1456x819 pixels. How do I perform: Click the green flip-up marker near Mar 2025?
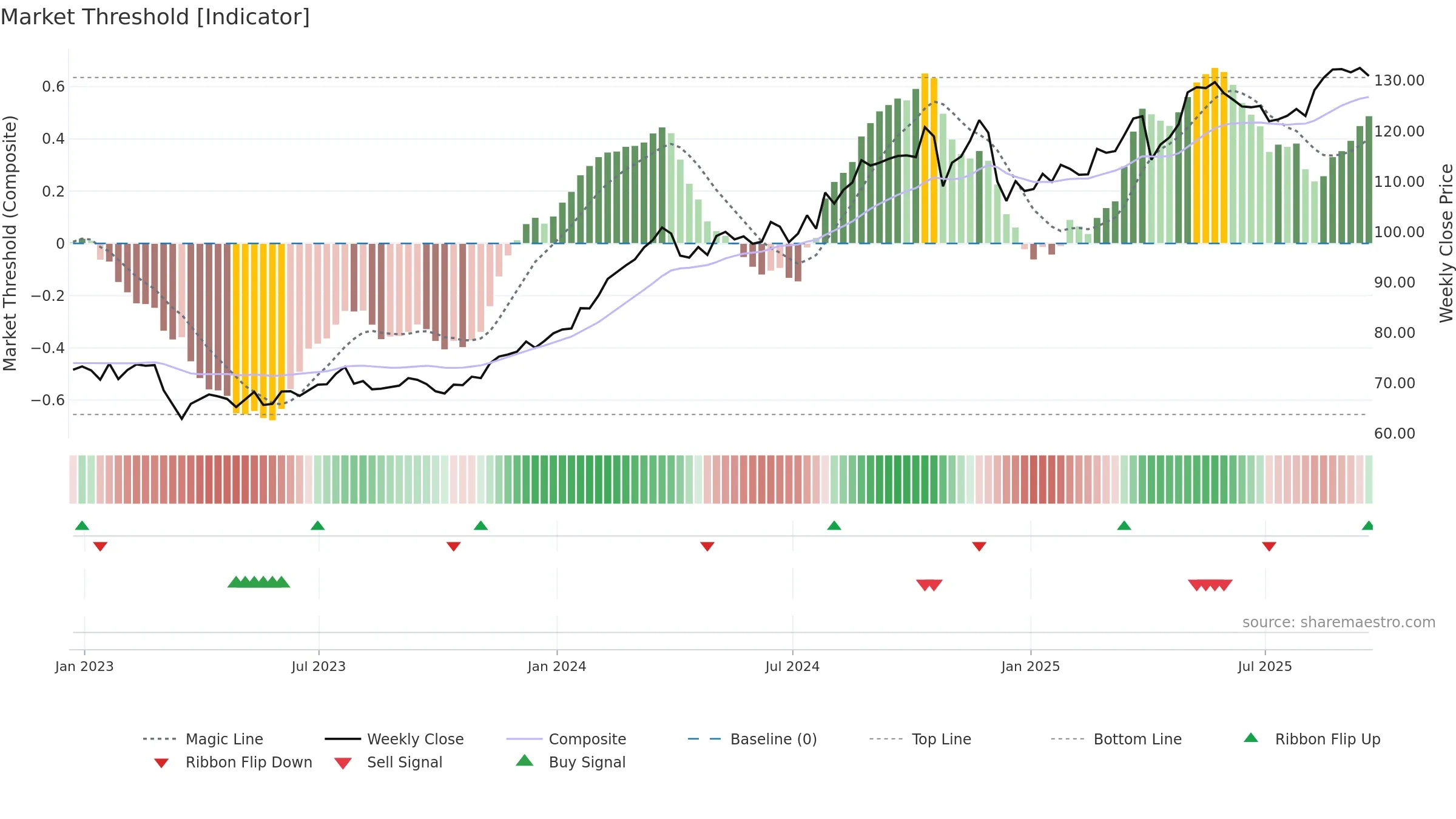(1124, 525)
